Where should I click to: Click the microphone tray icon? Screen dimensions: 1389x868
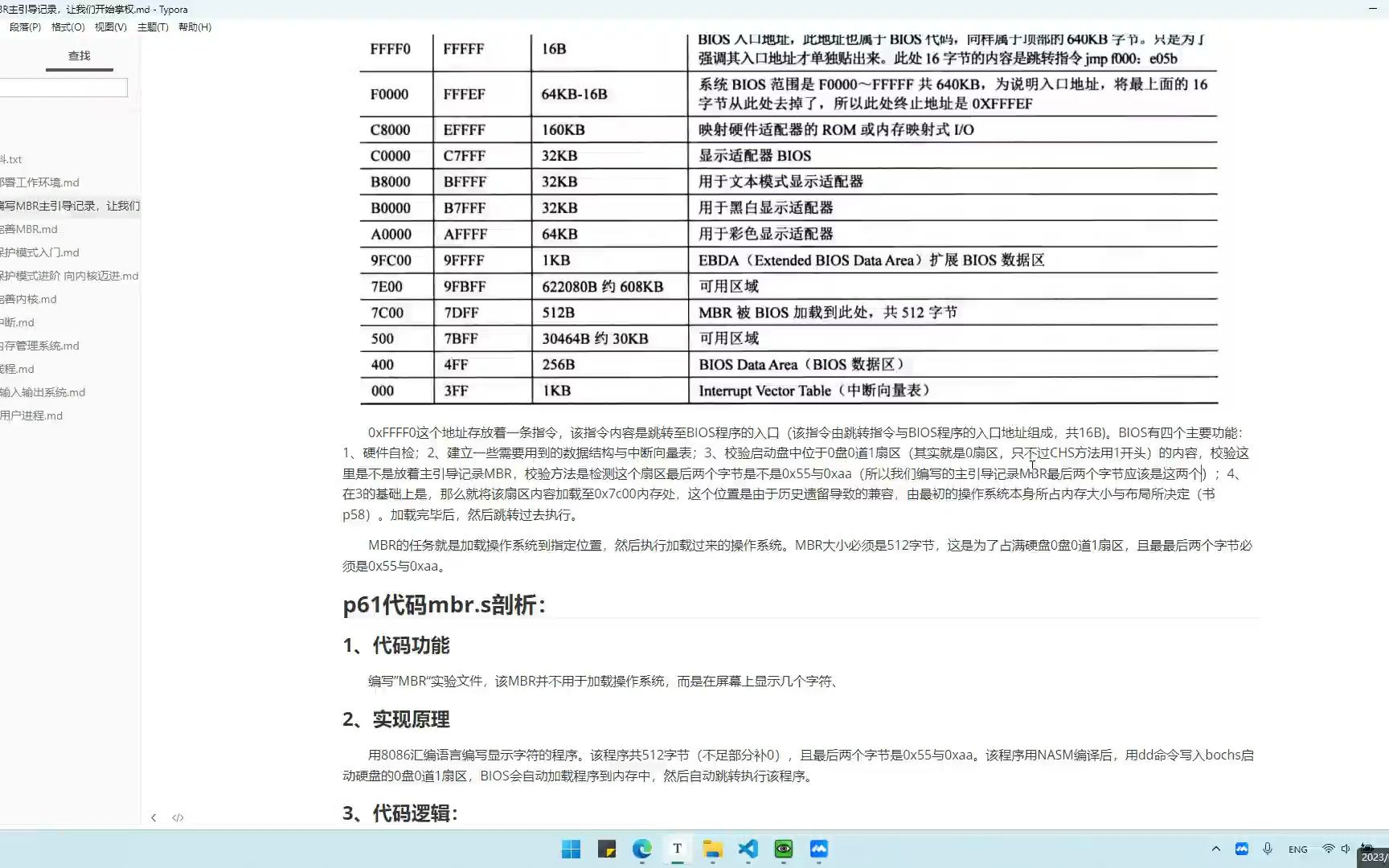(x=1268, y=849)
